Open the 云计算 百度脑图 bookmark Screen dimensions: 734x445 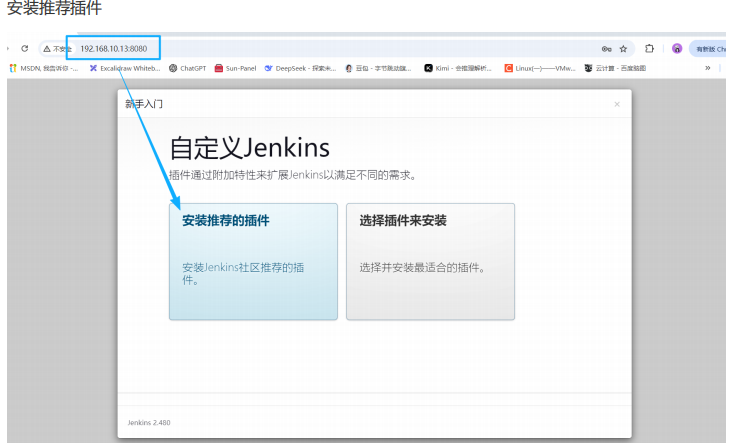[615, 68]
